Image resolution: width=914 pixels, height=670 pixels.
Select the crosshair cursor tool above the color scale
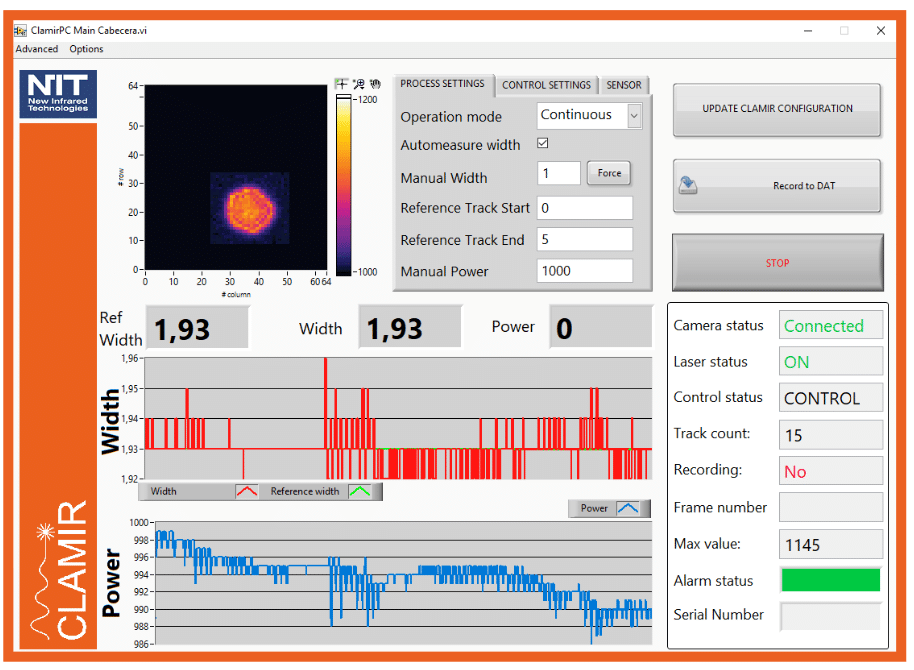click(x=342, y=85)
